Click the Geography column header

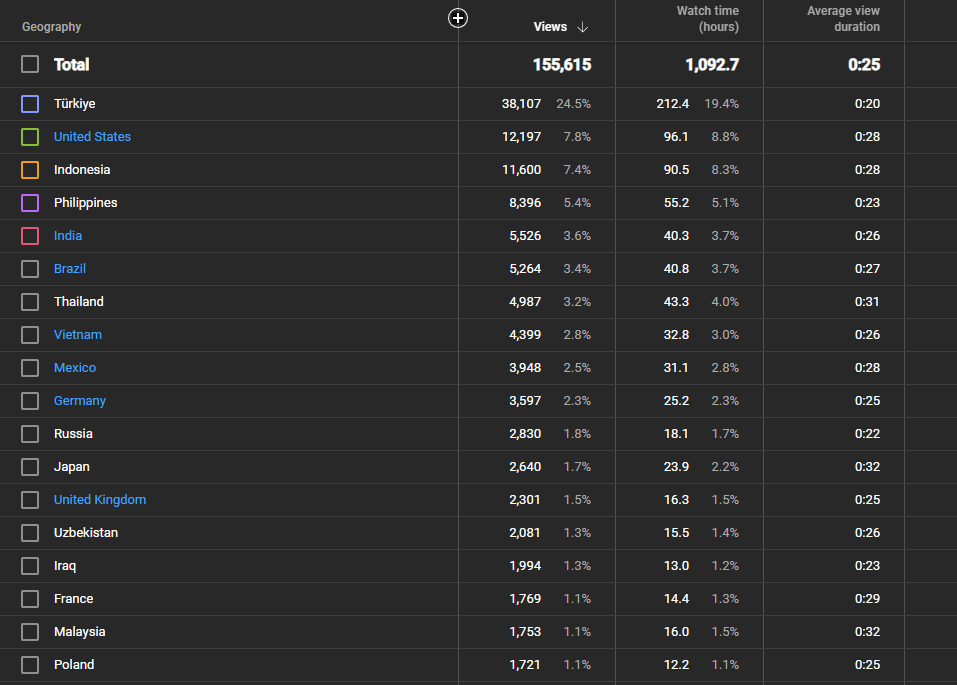(51, 27)
